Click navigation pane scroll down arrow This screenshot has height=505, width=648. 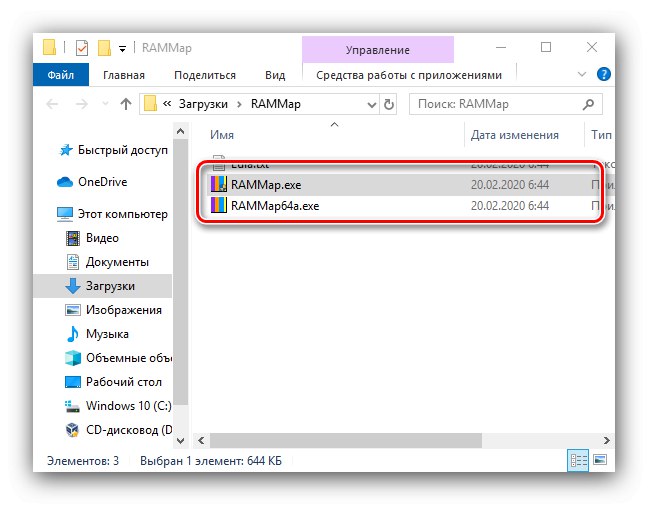[180, 441]
